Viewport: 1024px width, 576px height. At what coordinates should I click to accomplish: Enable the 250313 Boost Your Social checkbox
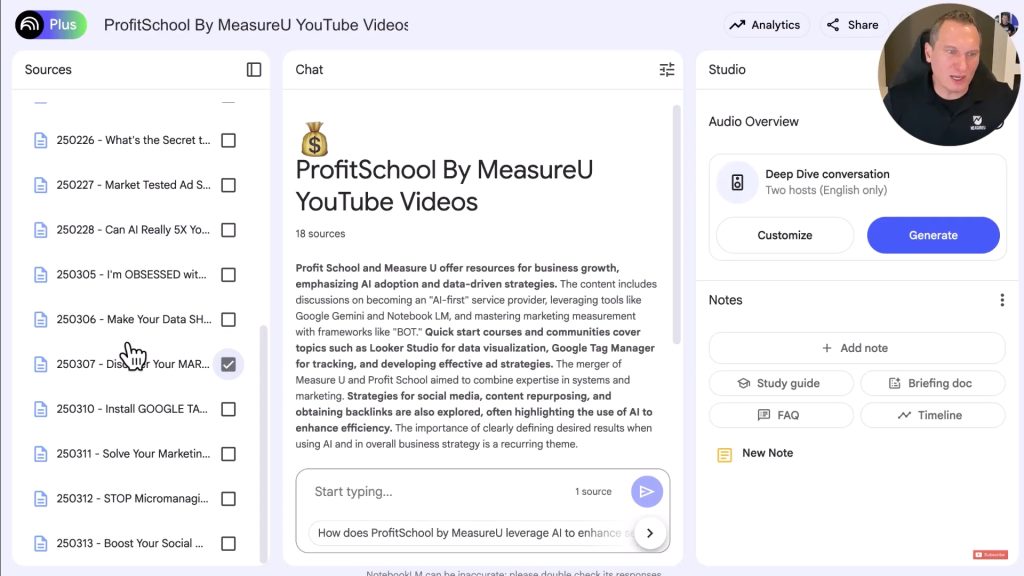pyautogui.click(x=229, y=543)
